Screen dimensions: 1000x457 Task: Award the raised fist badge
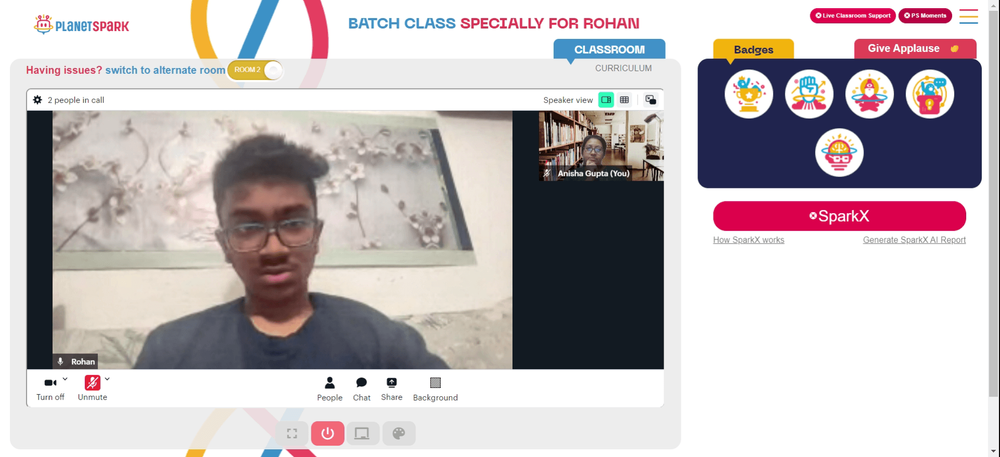[809, 94]
